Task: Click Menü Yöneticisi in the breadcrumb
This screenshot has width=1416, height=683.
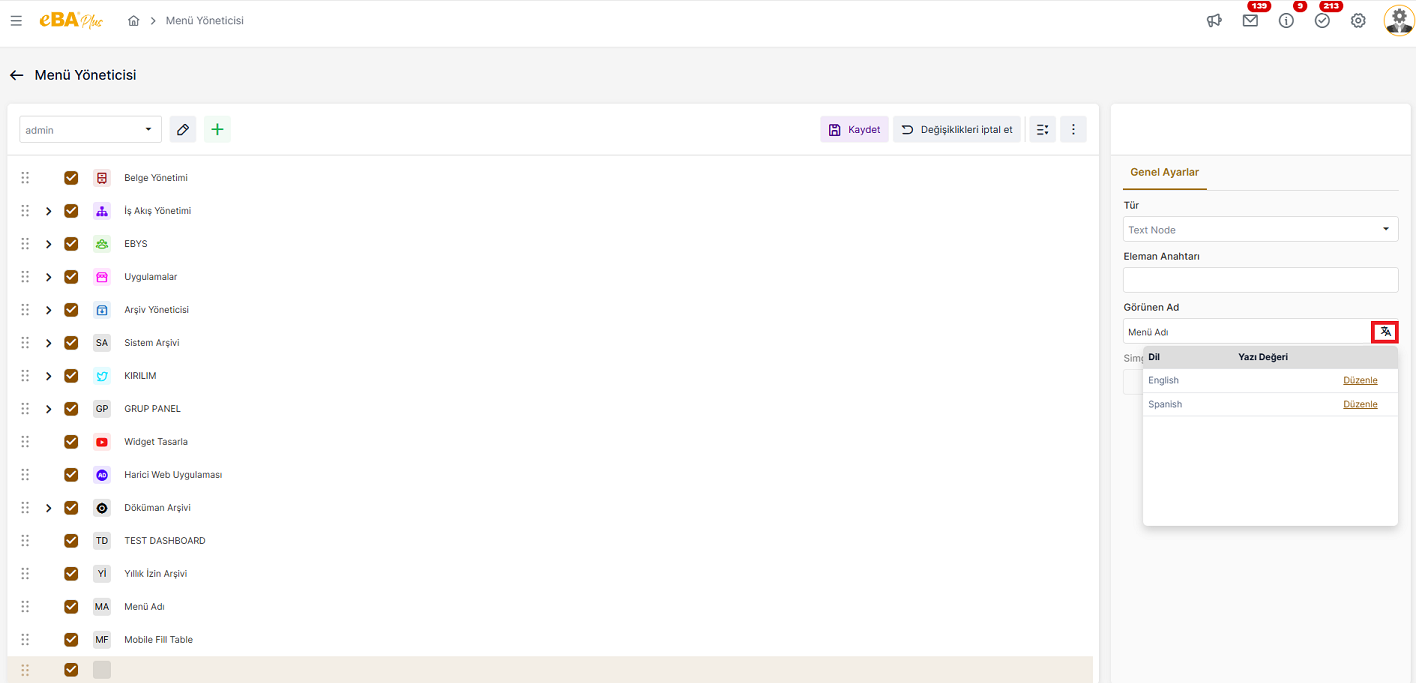Action: coord(205,20)
